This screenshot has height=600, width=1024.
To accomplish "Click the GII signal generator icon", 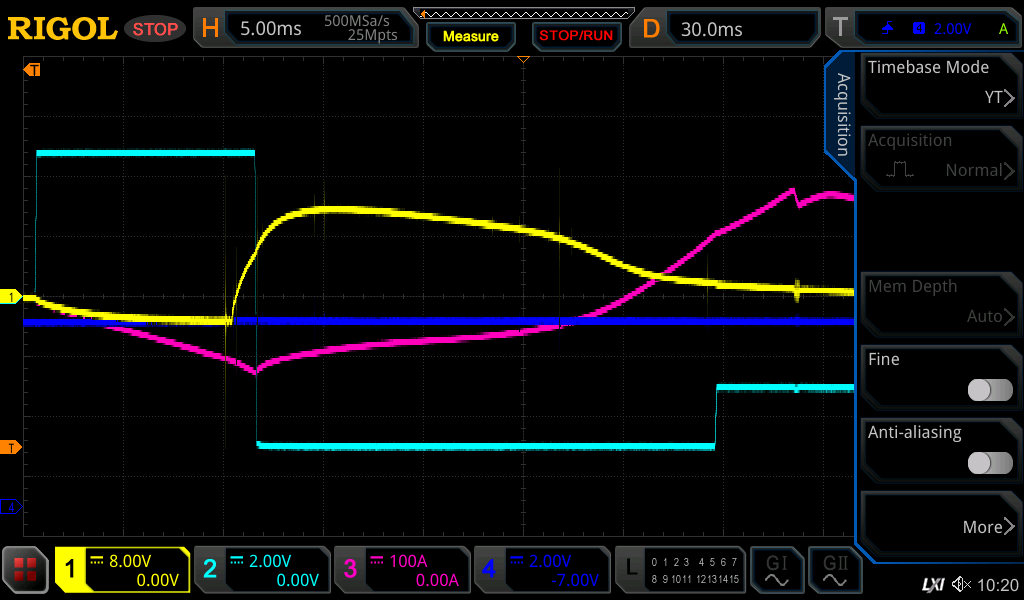I will [x=834, y=570].
